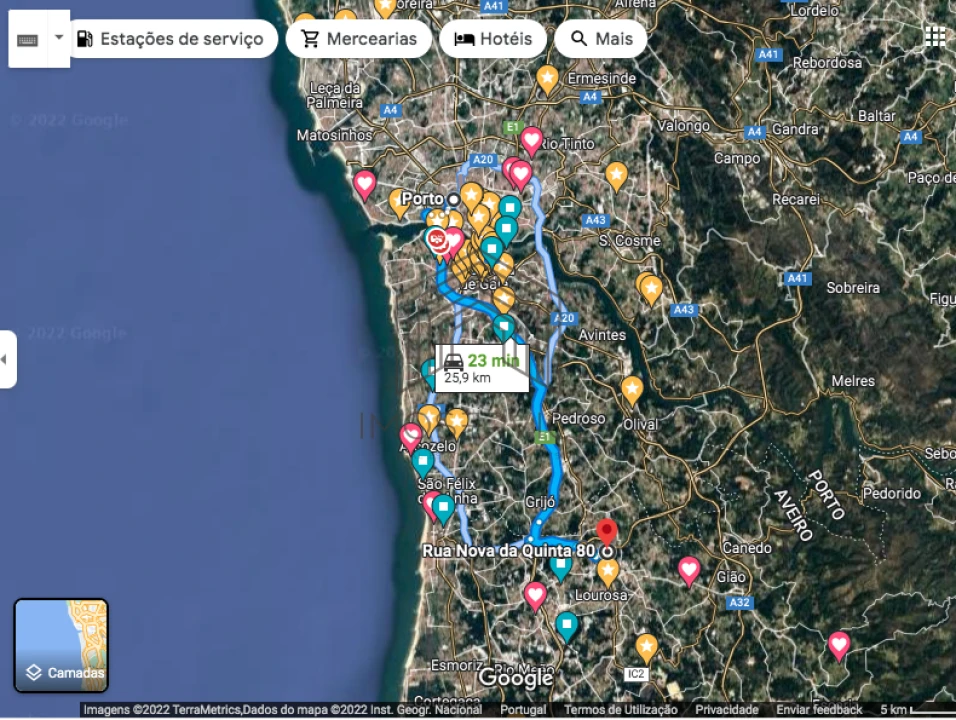Open the Privacidade link
Viewport: 956px width, 720px height.
[x=726, y=710]
